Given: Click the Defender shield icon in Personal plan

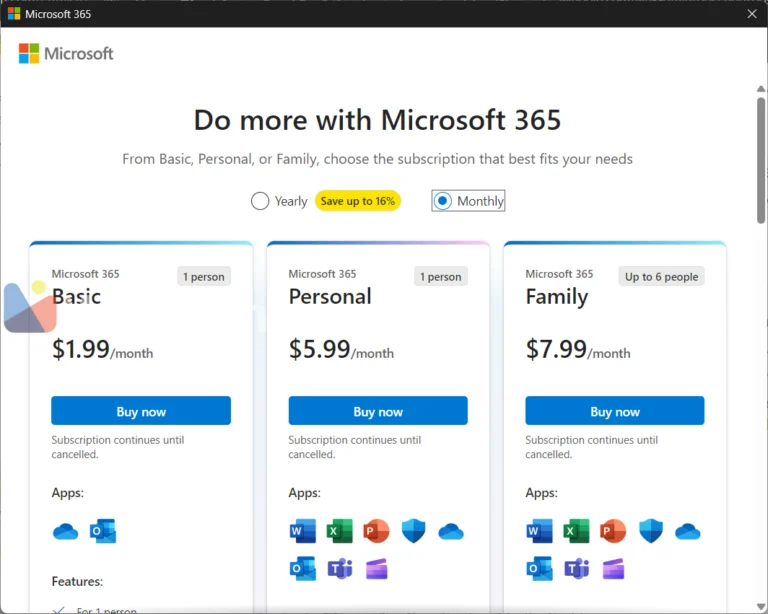Looking at the screenshot, I should [413, 531].
